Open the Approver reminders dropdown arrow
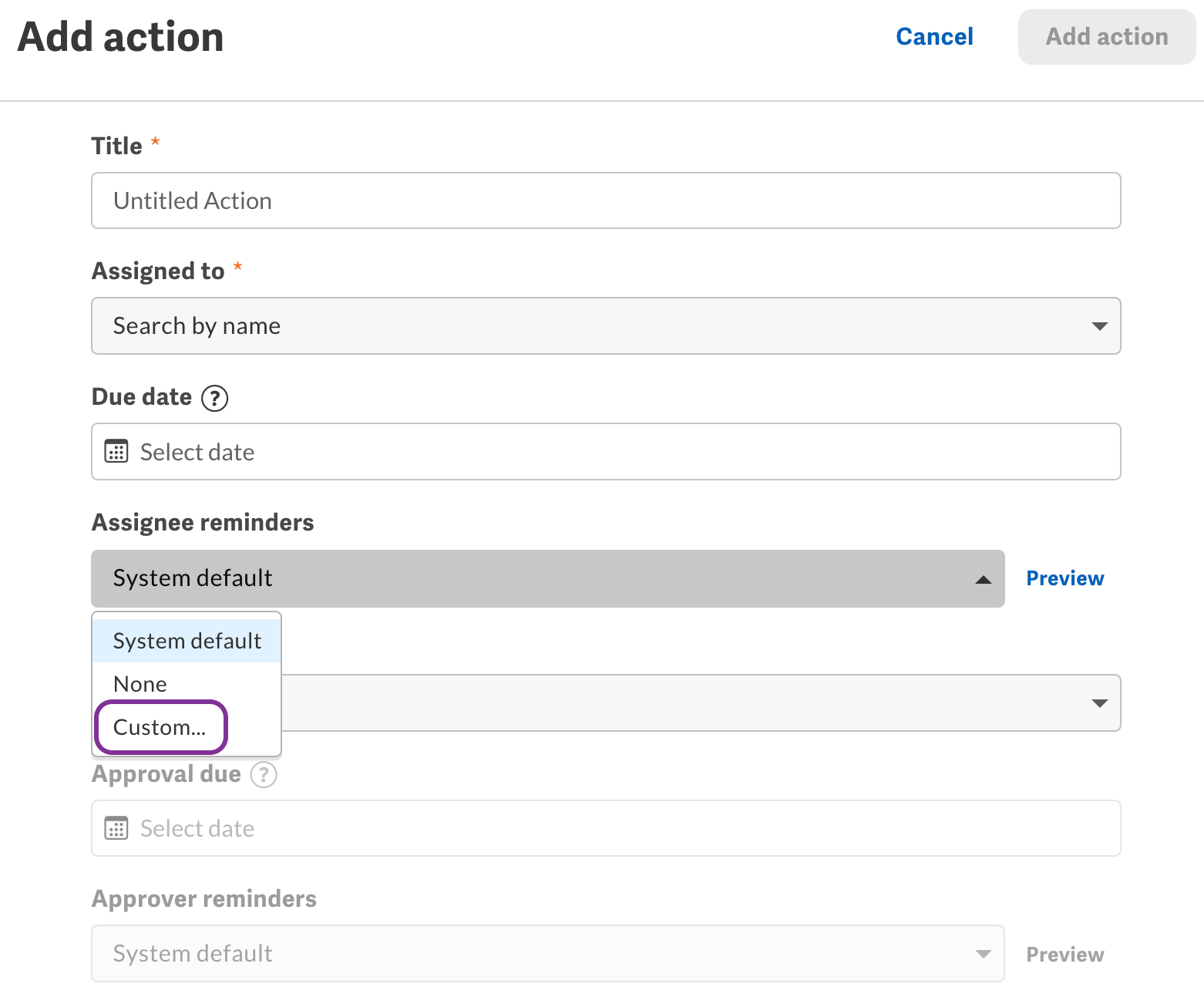This screenshot has width=1204, height=1004. pos(983,954)
